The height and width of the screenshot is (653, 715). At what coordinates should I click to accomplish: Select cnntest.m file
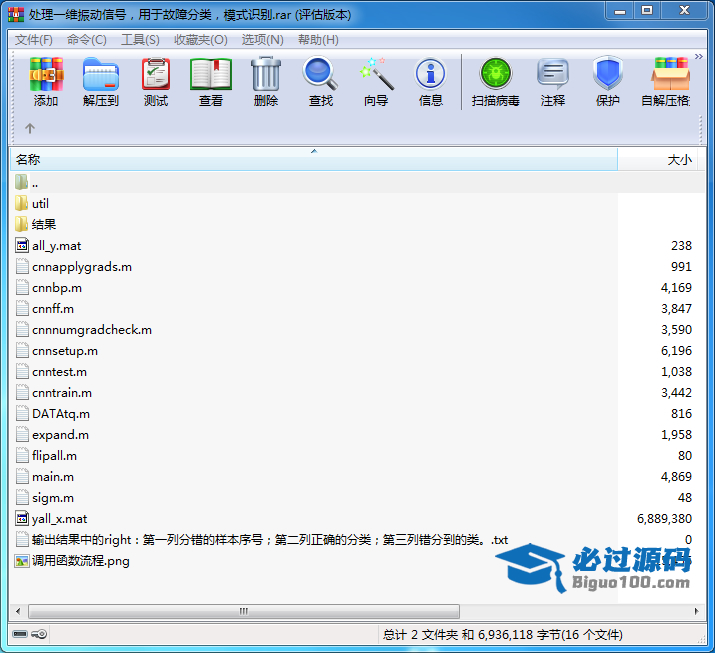pyautogui.click(x=59, y=372)
